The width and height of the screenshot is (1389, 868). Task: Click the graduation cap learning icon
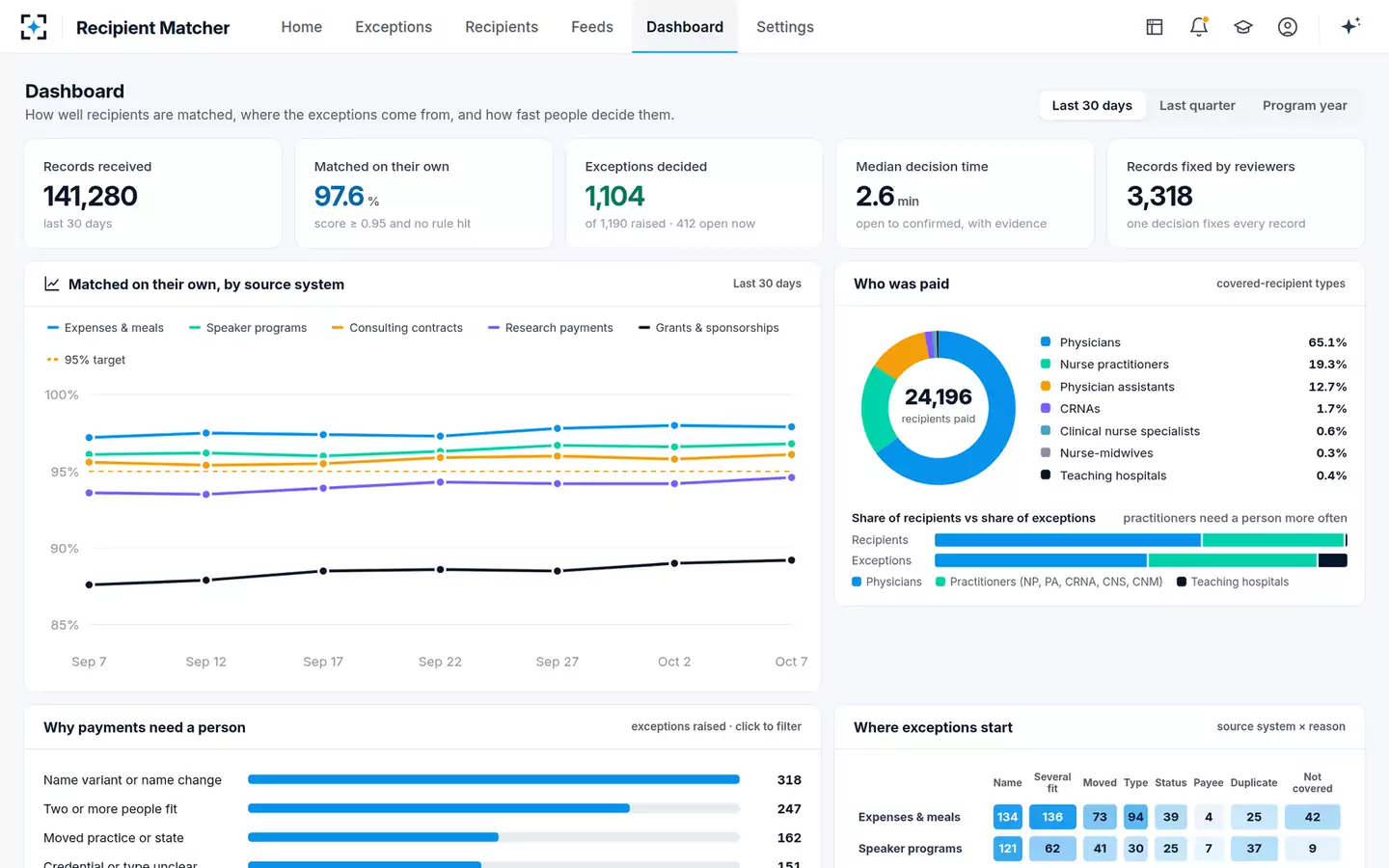[x=1243, y=27]
